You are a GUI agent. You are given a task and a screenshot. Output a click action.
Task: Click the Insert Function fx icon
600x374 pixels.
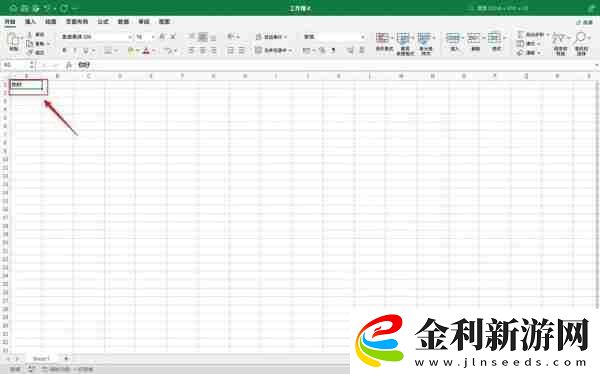pos(69,65)
